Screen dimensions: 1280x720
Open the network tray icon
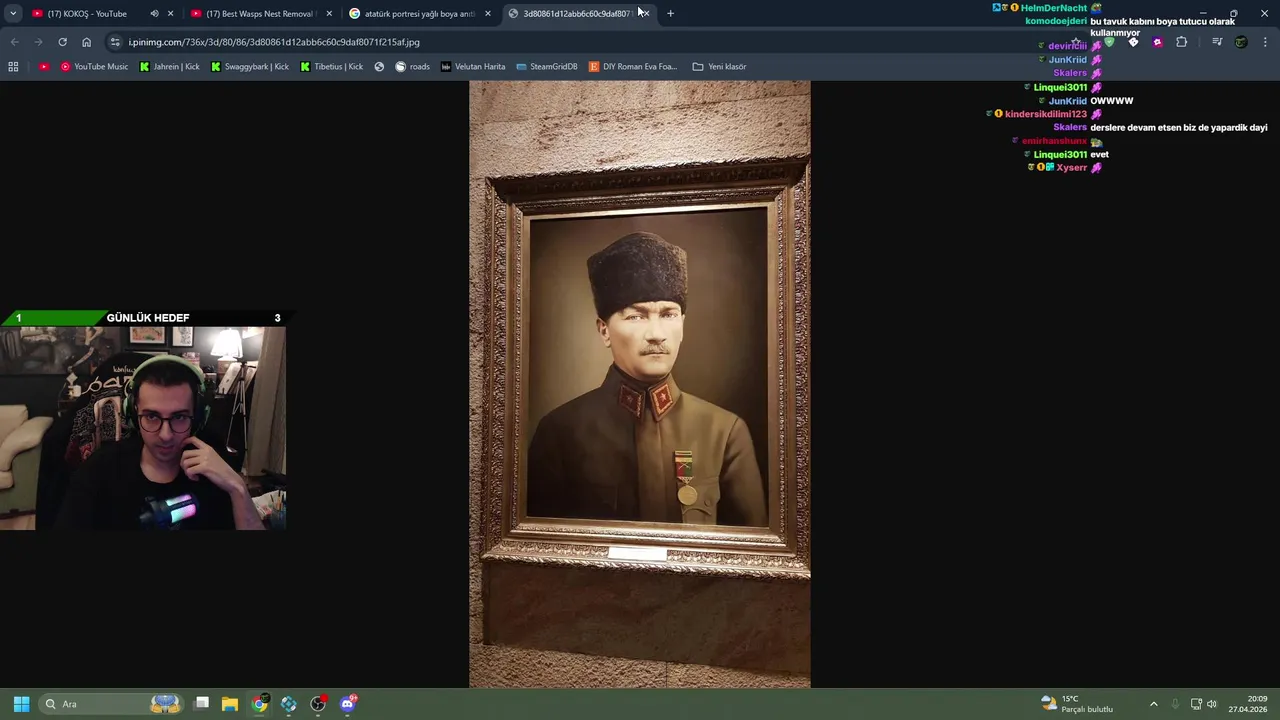click(x=1196, y=704)
